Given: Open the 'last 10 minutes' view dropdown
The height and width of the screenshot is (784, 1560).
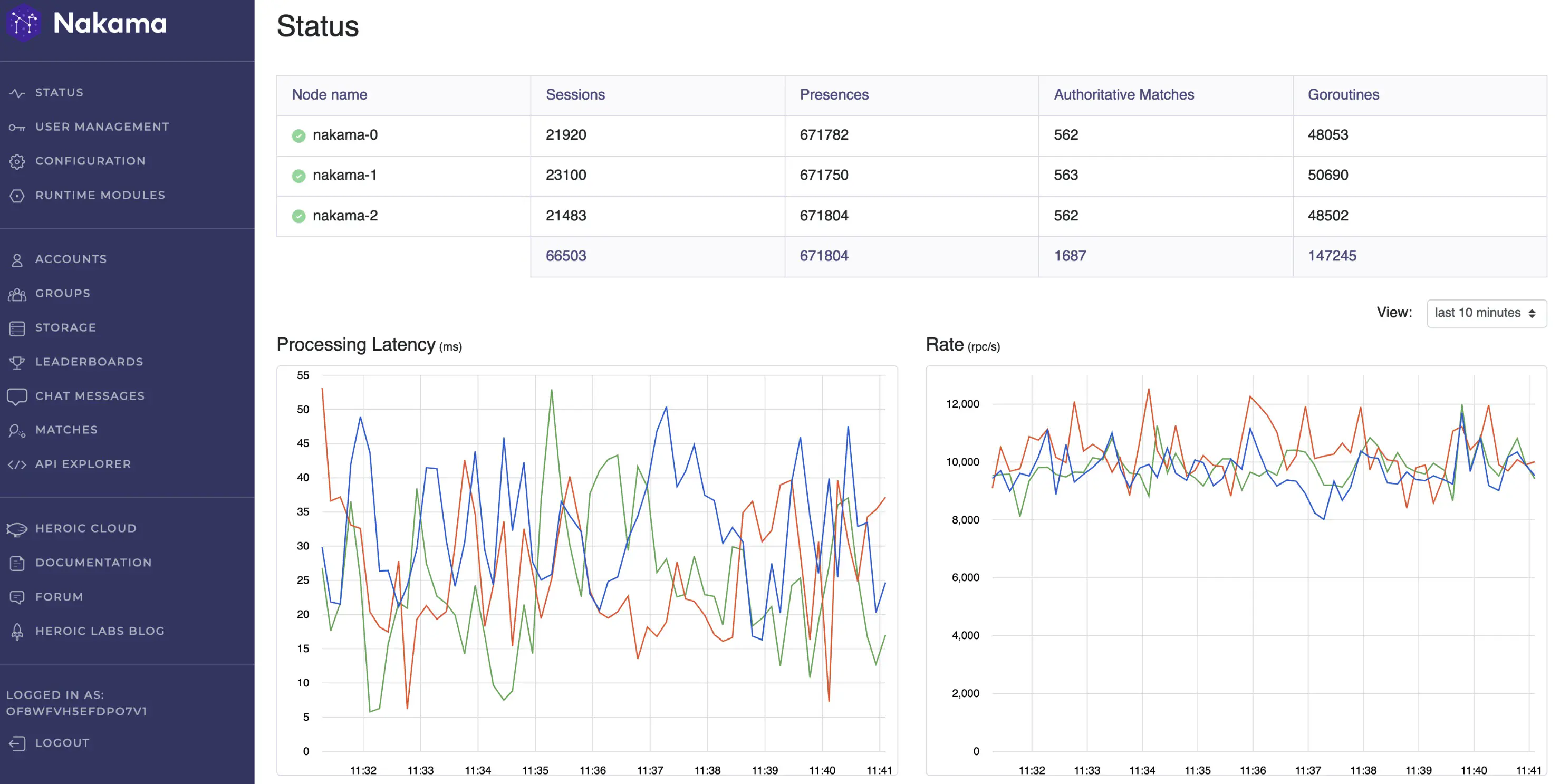Looking at the screenshot, I should (1486, 313).
